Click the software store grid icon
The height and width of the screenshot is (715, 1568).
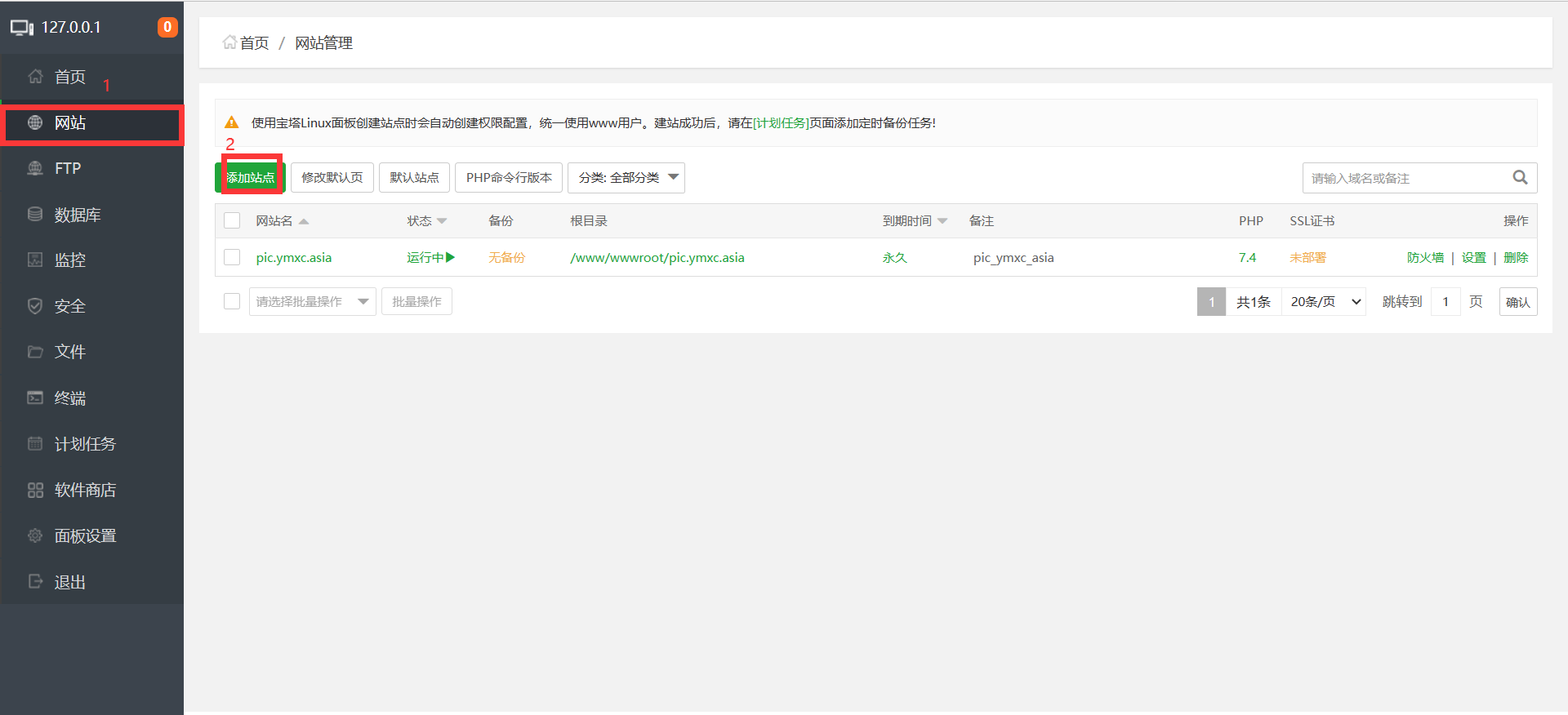coord(35,490)
